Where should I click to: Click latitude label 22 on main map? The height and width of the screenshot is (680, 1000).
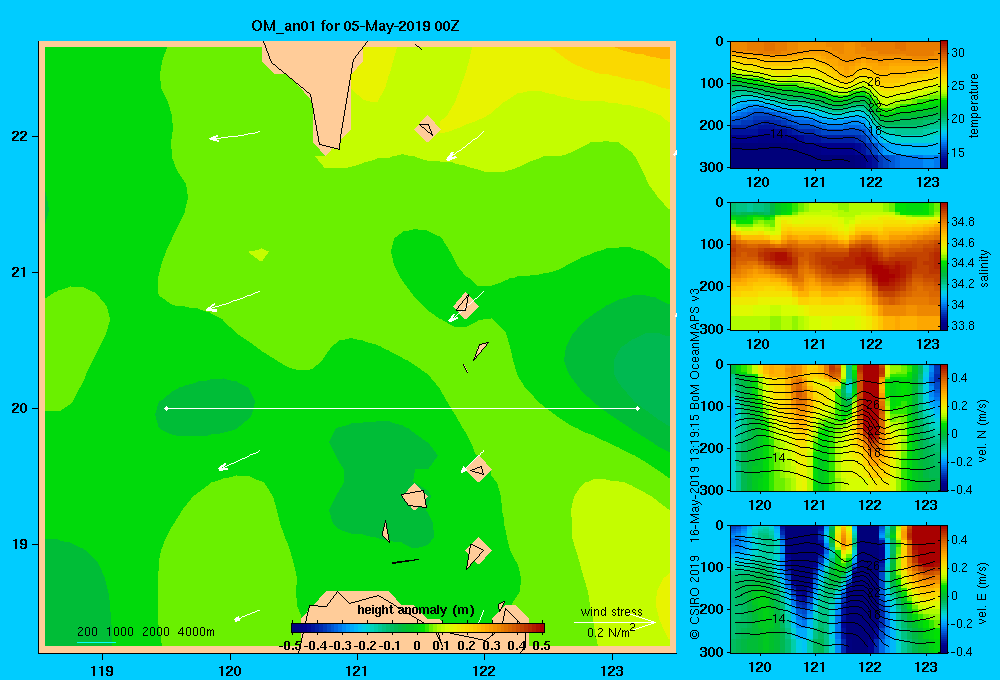click(x=20, y=136)
